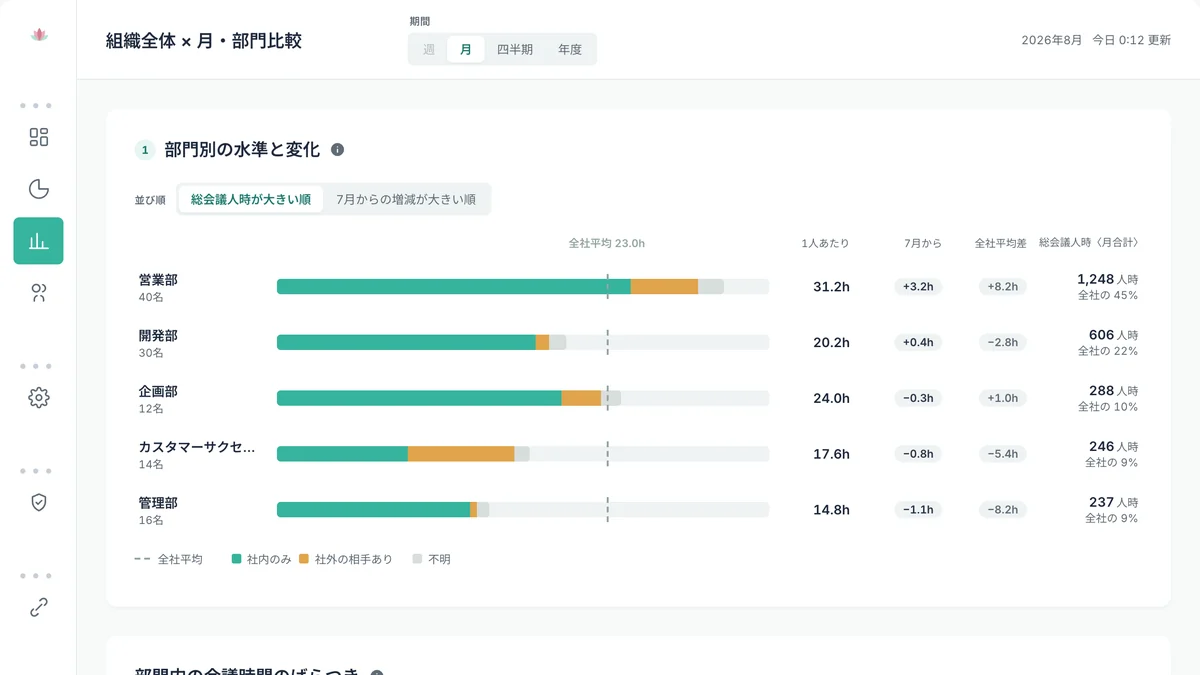The image size is (1200, 675).
Task: Click the 総会議人時〈月合計〉 column header
Action: (1088, 243)
